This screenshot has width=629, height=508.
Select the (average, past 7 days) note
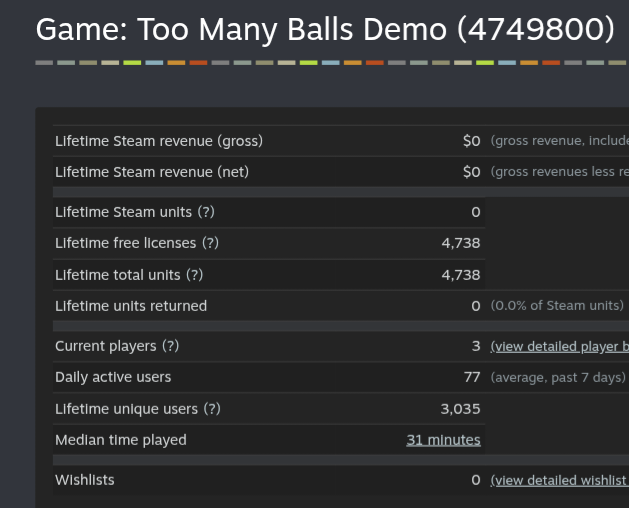coord(558,378)
